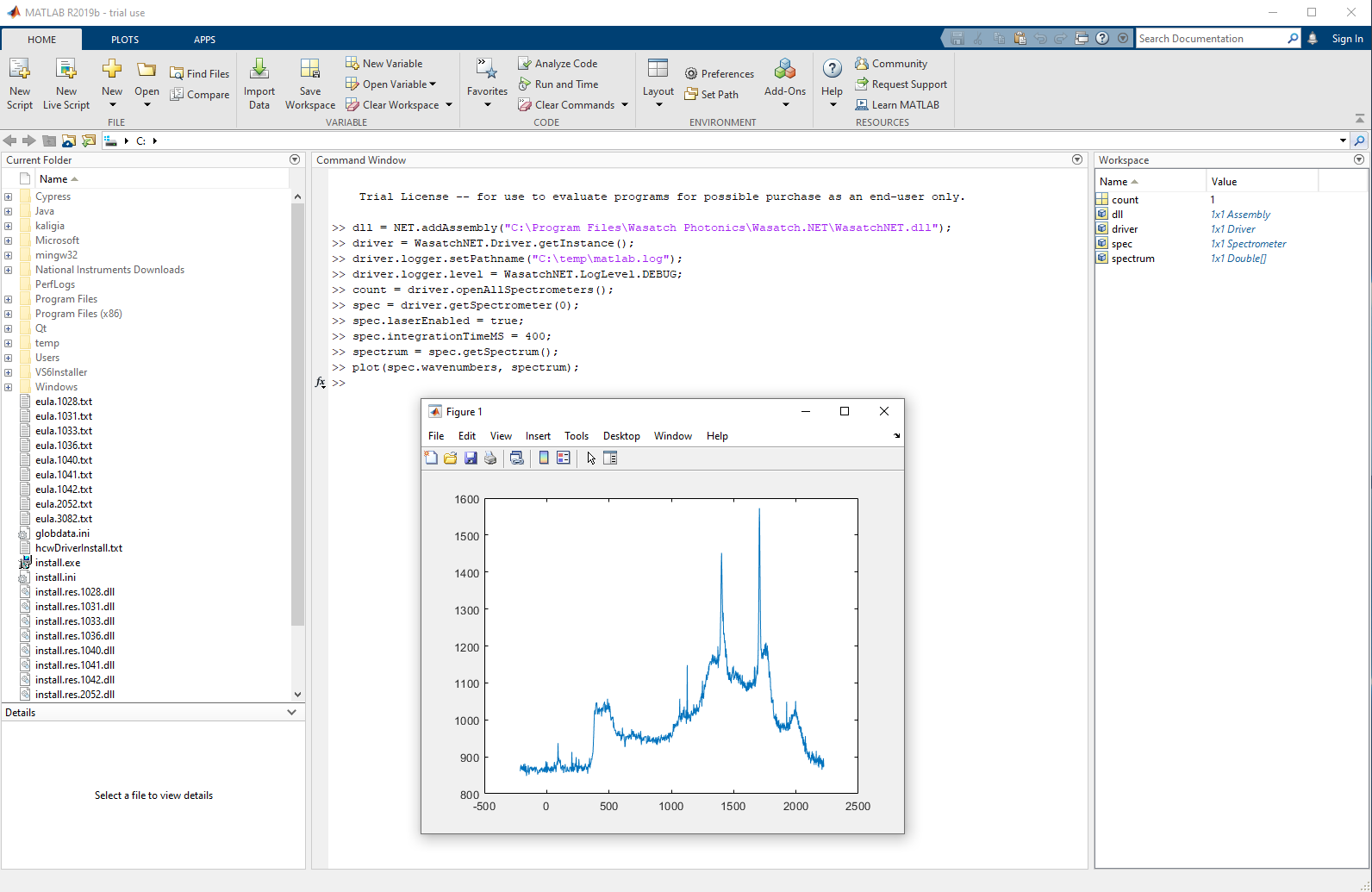Create a New Live Script
Image resolution: width=1372 pixels, height=892 pixels.
[x=66, y=84]
